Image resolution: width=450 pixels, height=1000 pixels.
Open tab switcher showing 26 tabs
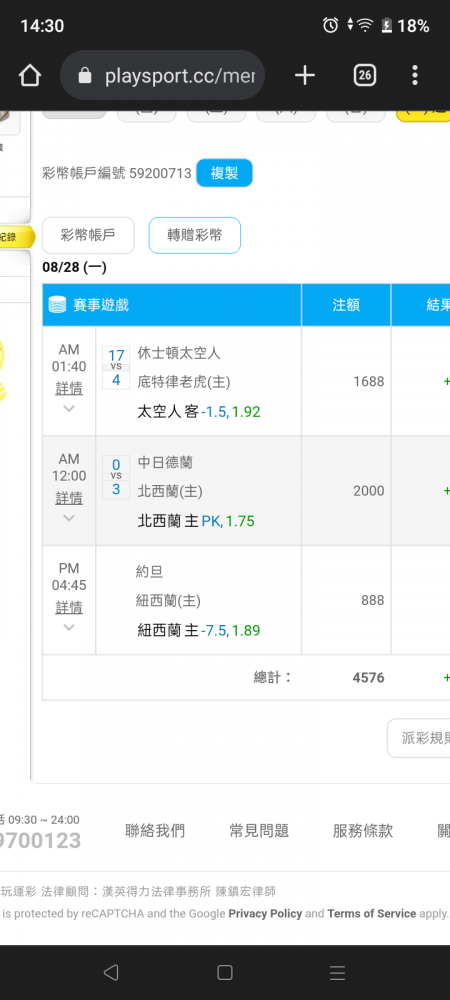point(364,76)
